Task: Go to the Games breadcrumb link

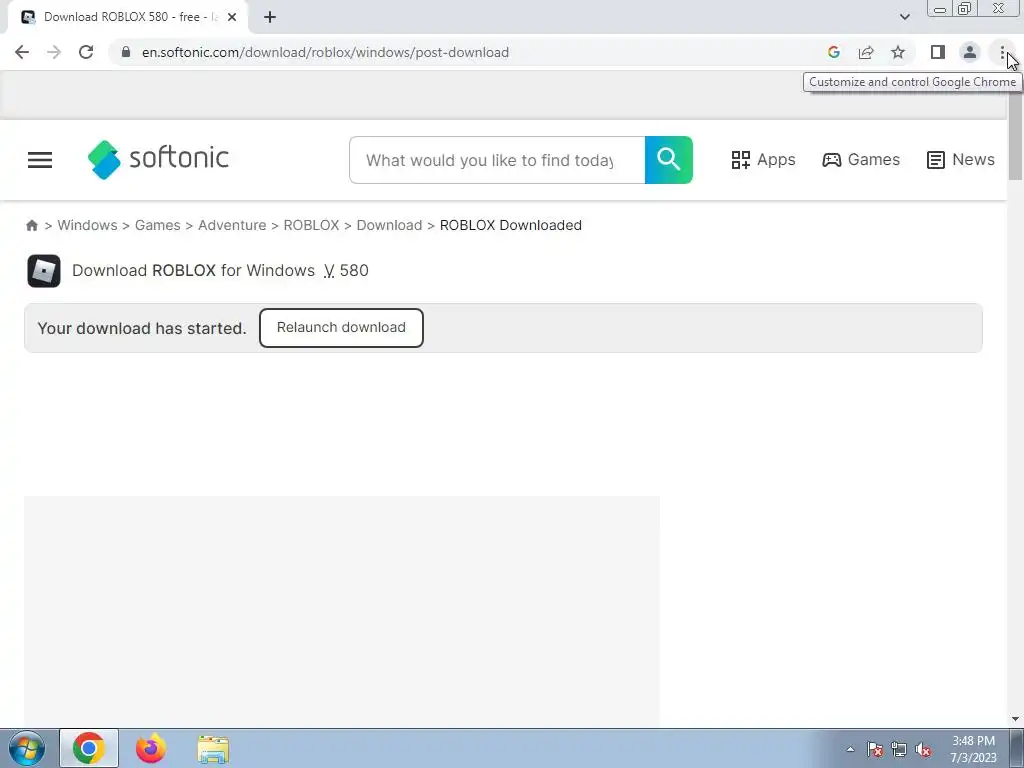Action: 157,225
